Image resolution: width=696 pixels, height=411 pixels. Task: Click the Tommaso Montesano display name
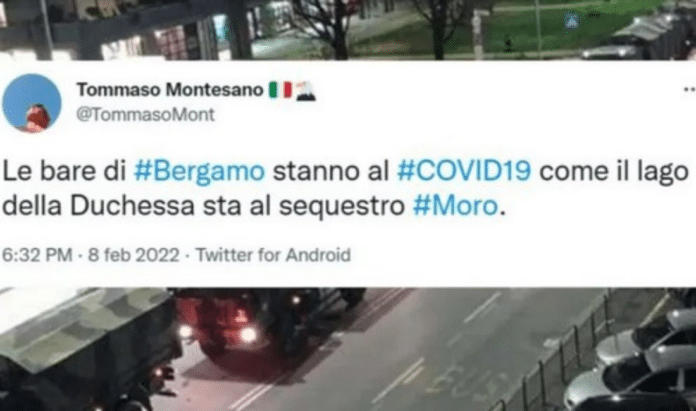pos(170,90)
